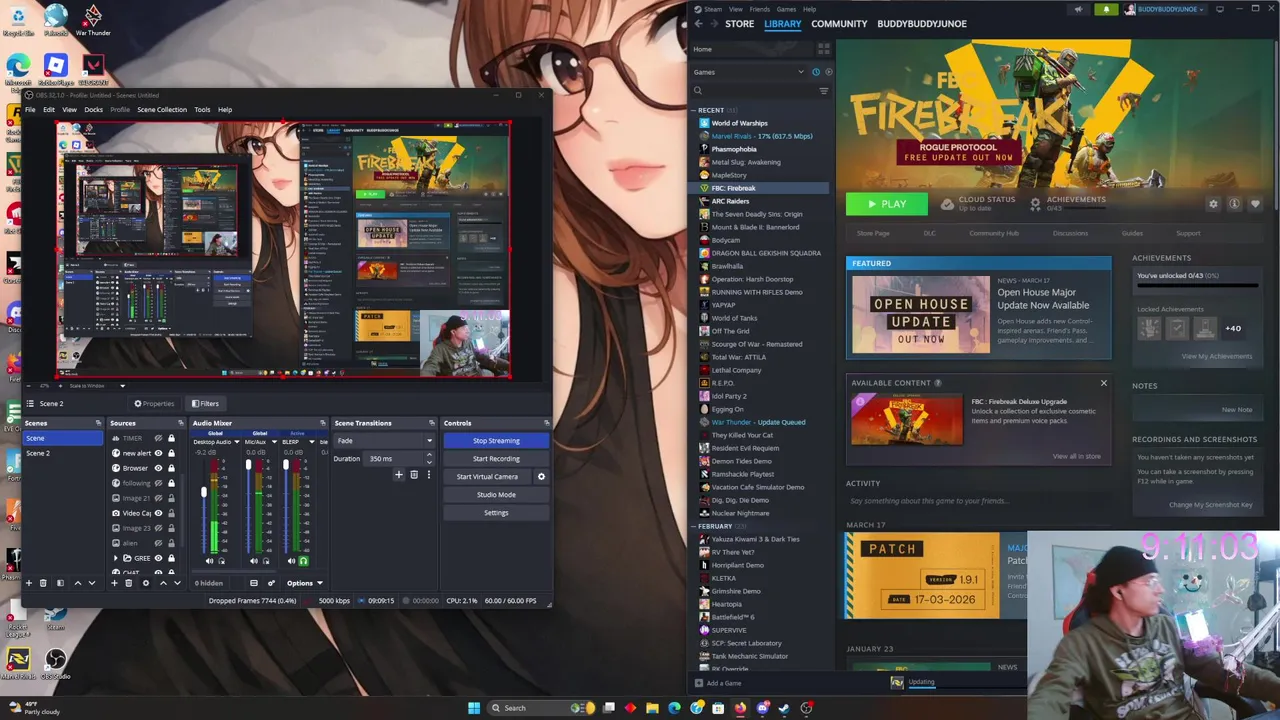The width and height of the screenshot is (1280, 720).
Task: Remove the scene transition with trash icon
Action: coord(414,475)
